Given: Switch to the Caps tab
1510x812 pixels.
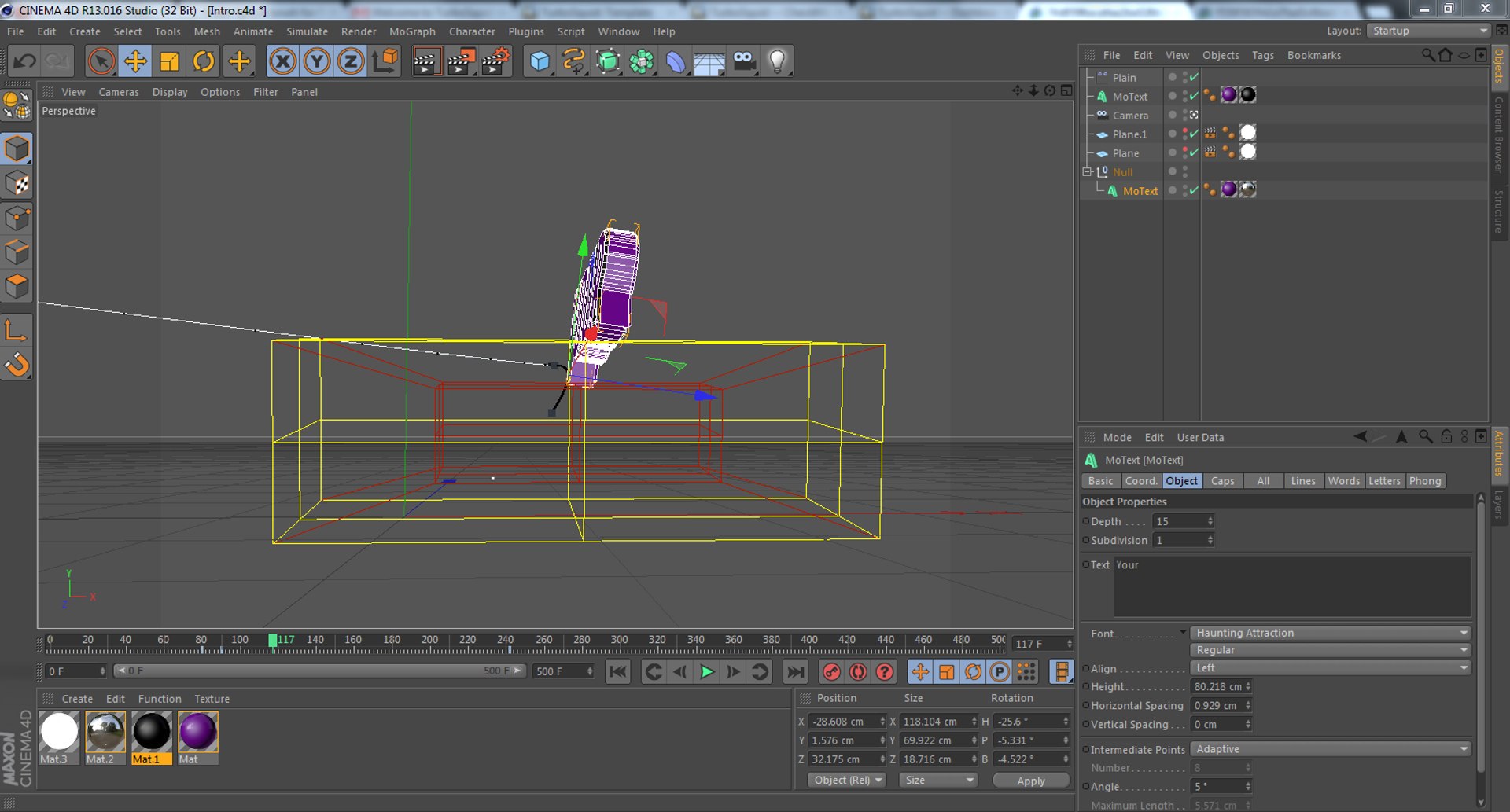Looking at the screenshot, I should [1222, 481].
